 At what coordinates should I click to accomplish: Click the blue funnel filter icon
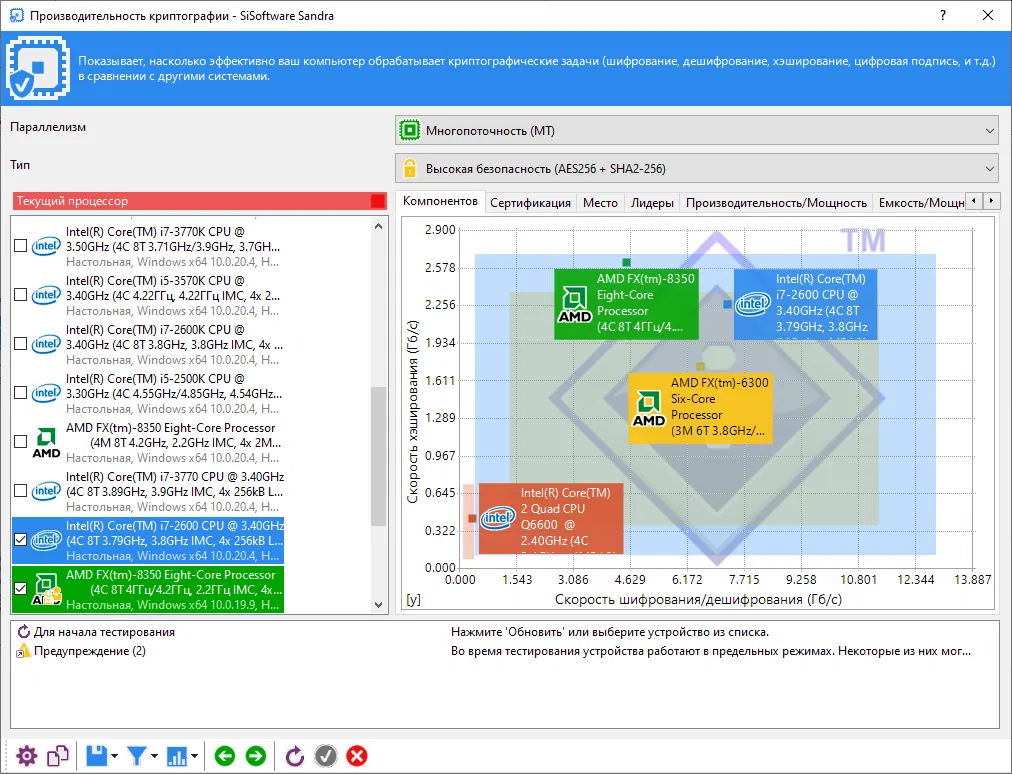[x=137, y=756]
